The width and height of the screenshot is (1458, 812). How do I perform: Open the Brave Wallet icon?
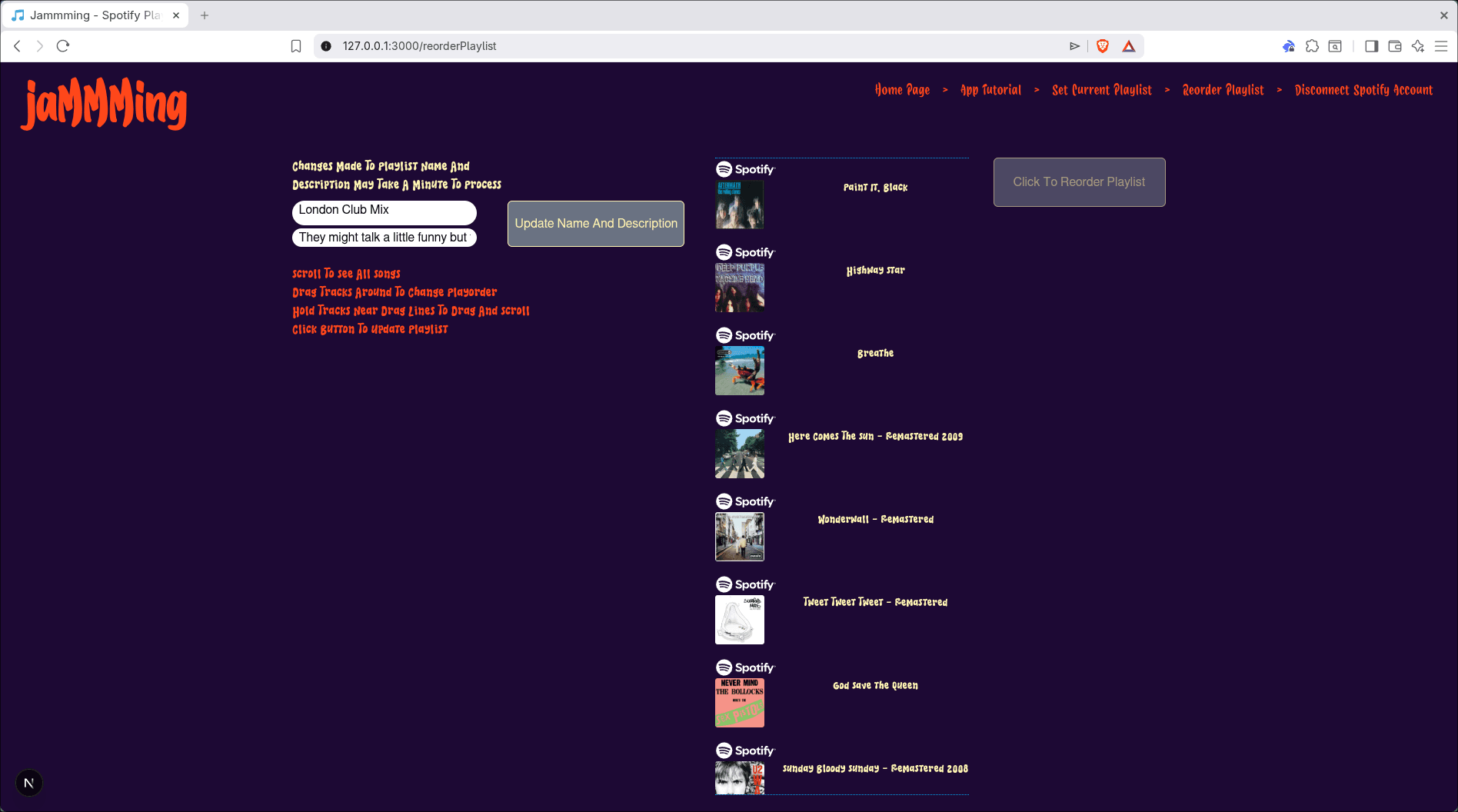pos(1394,46)
